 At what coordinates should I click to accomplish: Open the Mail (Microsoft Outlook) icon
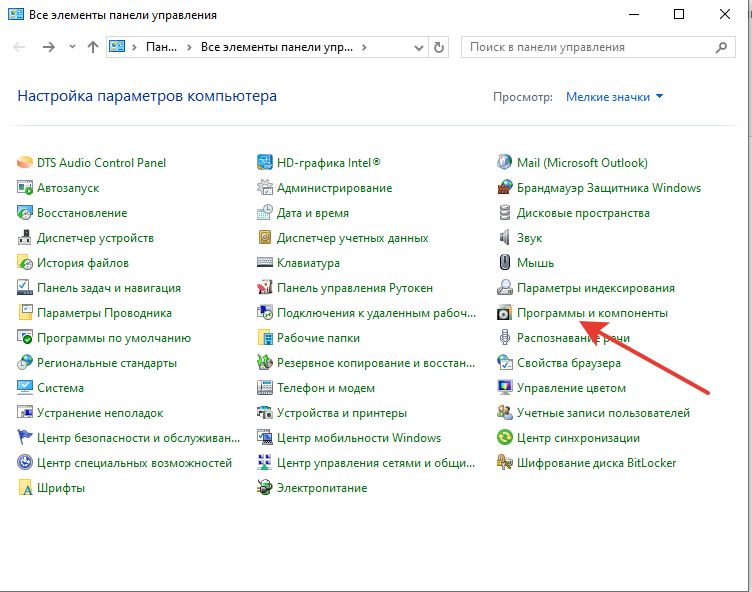tap(505, 163)
